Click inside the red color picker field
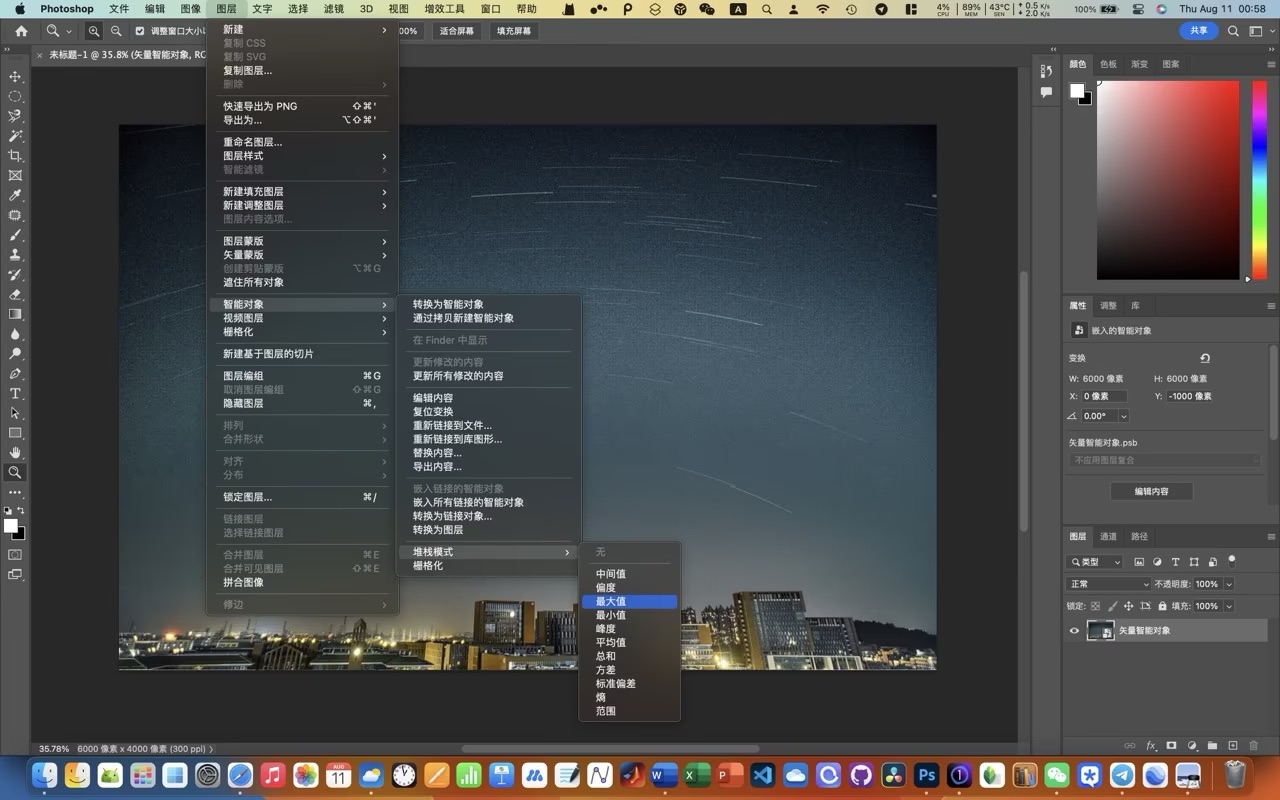 pos(1167,180)
